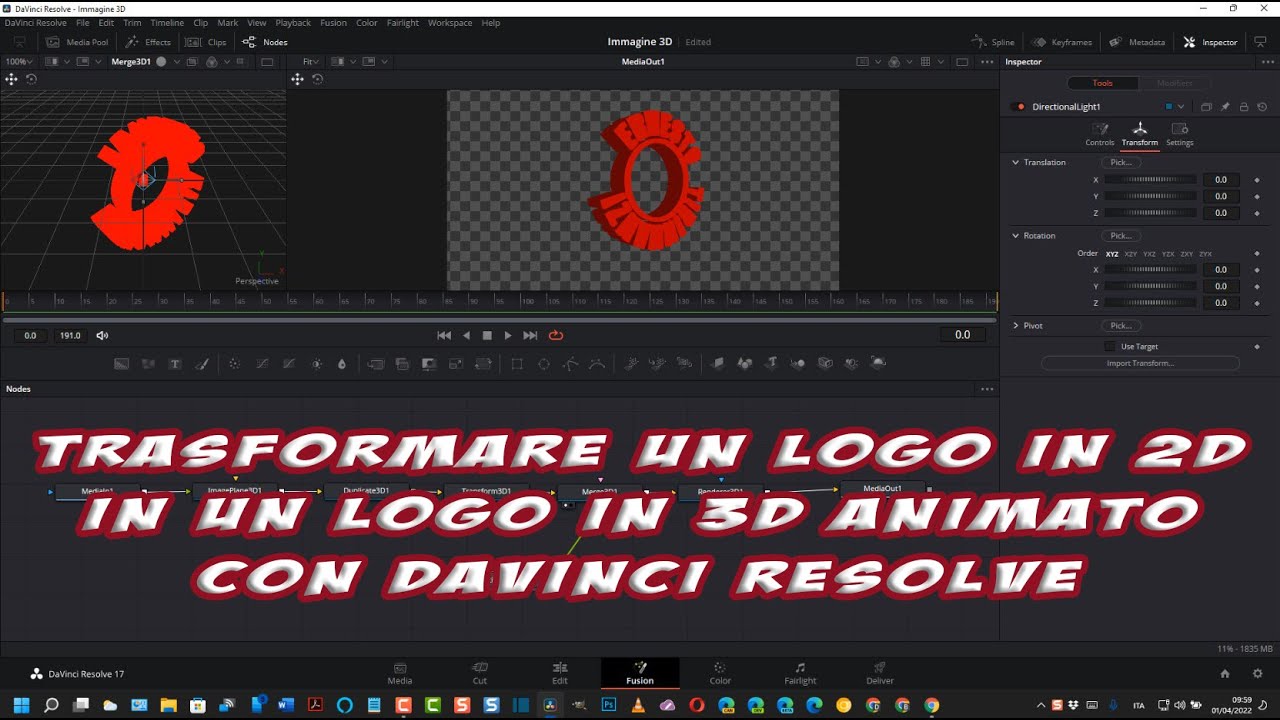This screenshot has width=1280, height=720.
Task: Add a Renderer 3D tool
Action: pos(878,364)
